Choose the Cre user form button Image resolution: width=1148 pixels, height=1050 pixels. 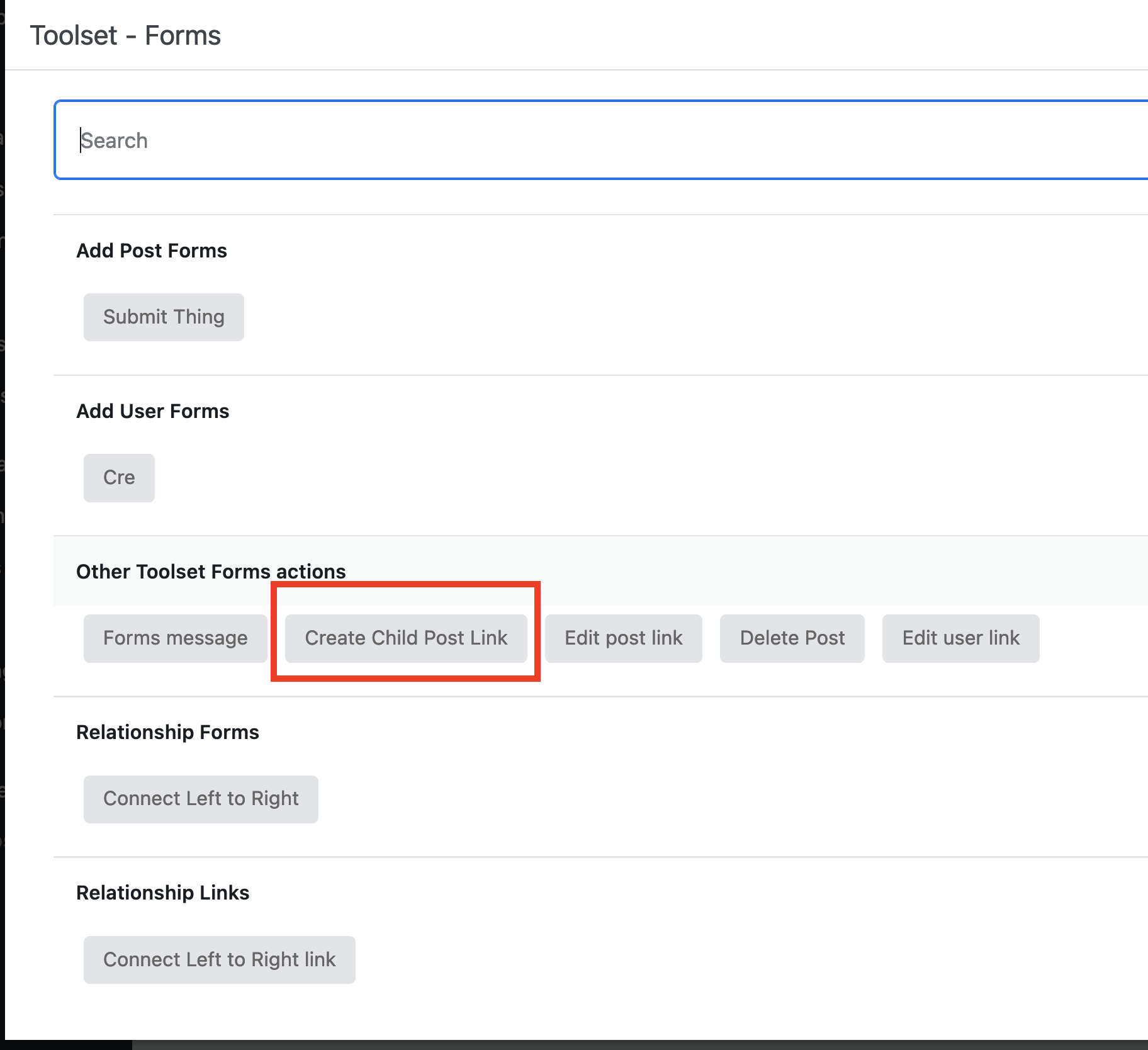coord(119,478)
